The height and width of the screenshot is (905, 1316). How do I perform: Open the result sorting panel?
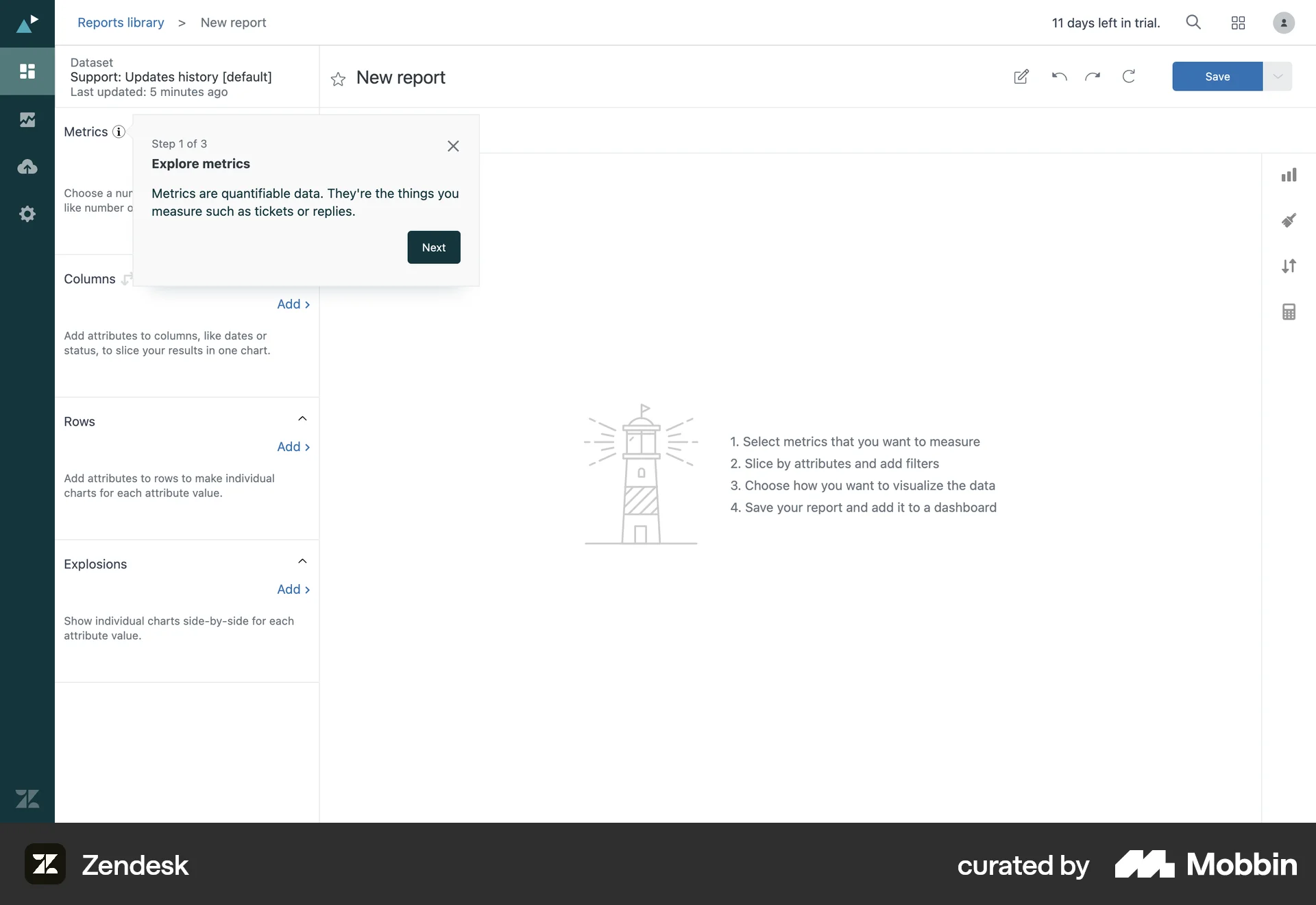pos(1289,266)
